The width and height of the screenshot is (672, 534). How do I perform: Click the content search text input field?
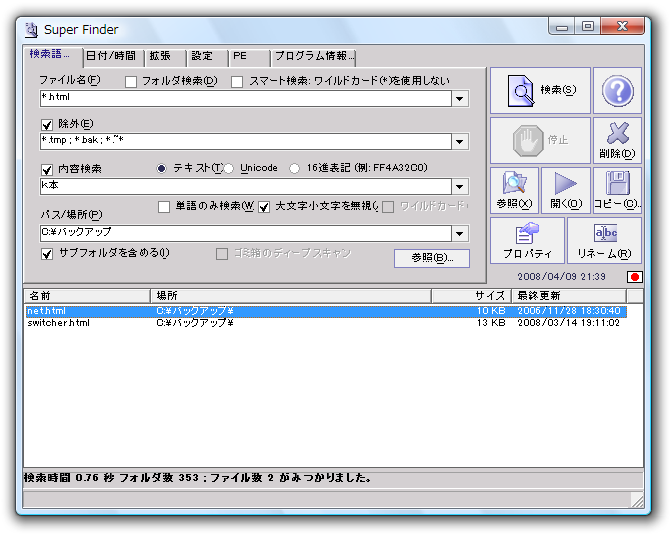246,187
